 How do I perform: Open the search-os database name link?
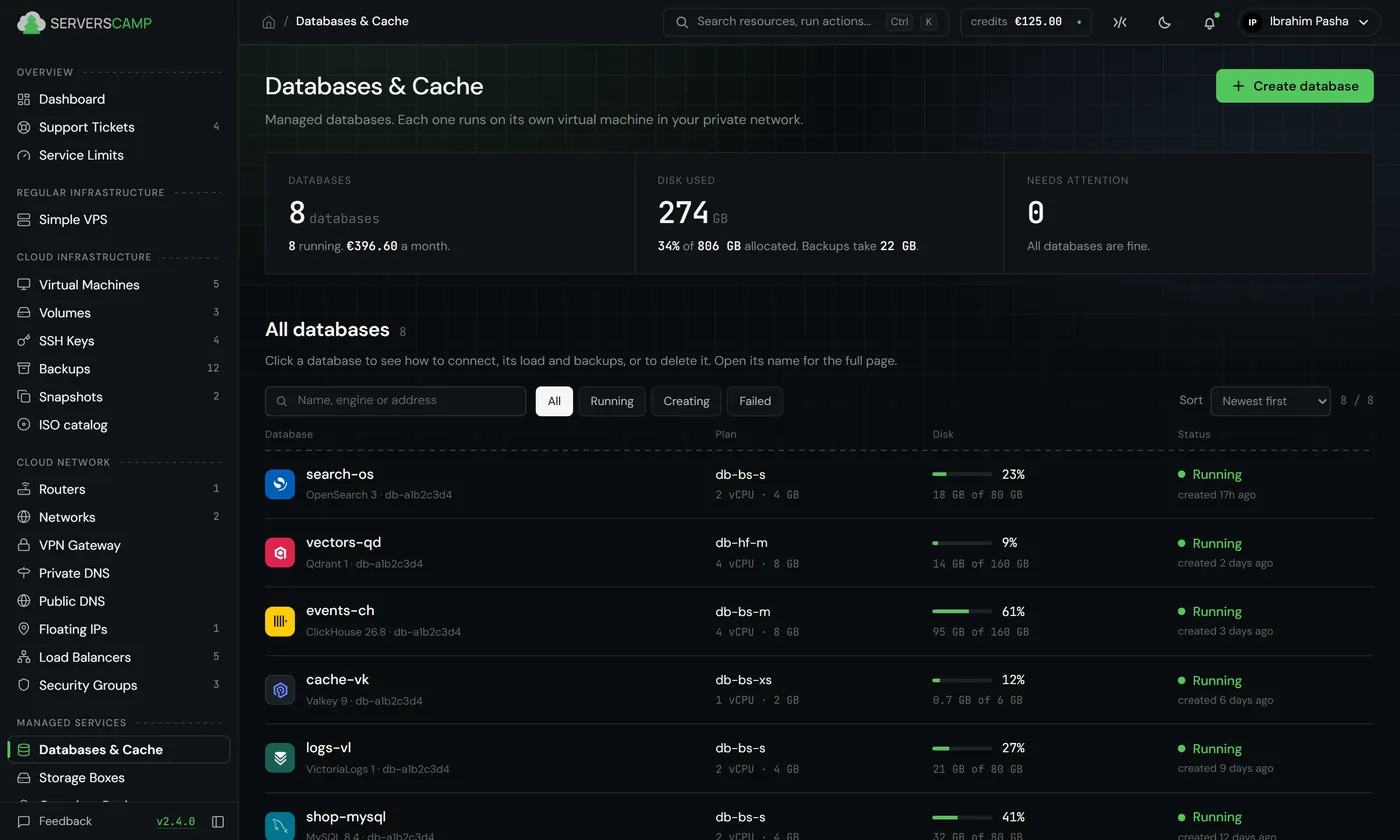[x=340, y=475]
